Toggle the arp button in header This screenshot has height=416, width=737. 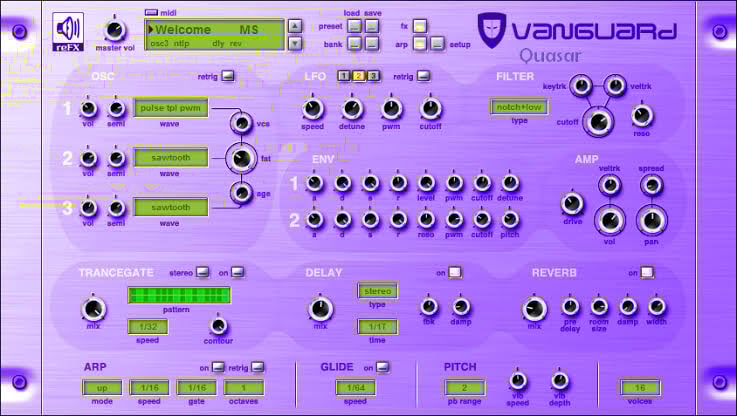click(x=420, y=44)
